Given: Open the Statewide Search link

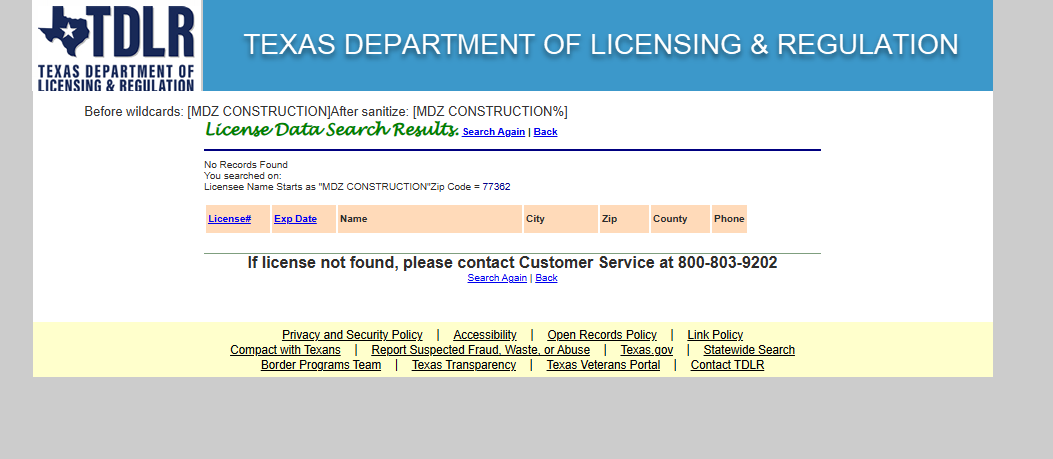Looking at the screenshot, I should (749, 349).
